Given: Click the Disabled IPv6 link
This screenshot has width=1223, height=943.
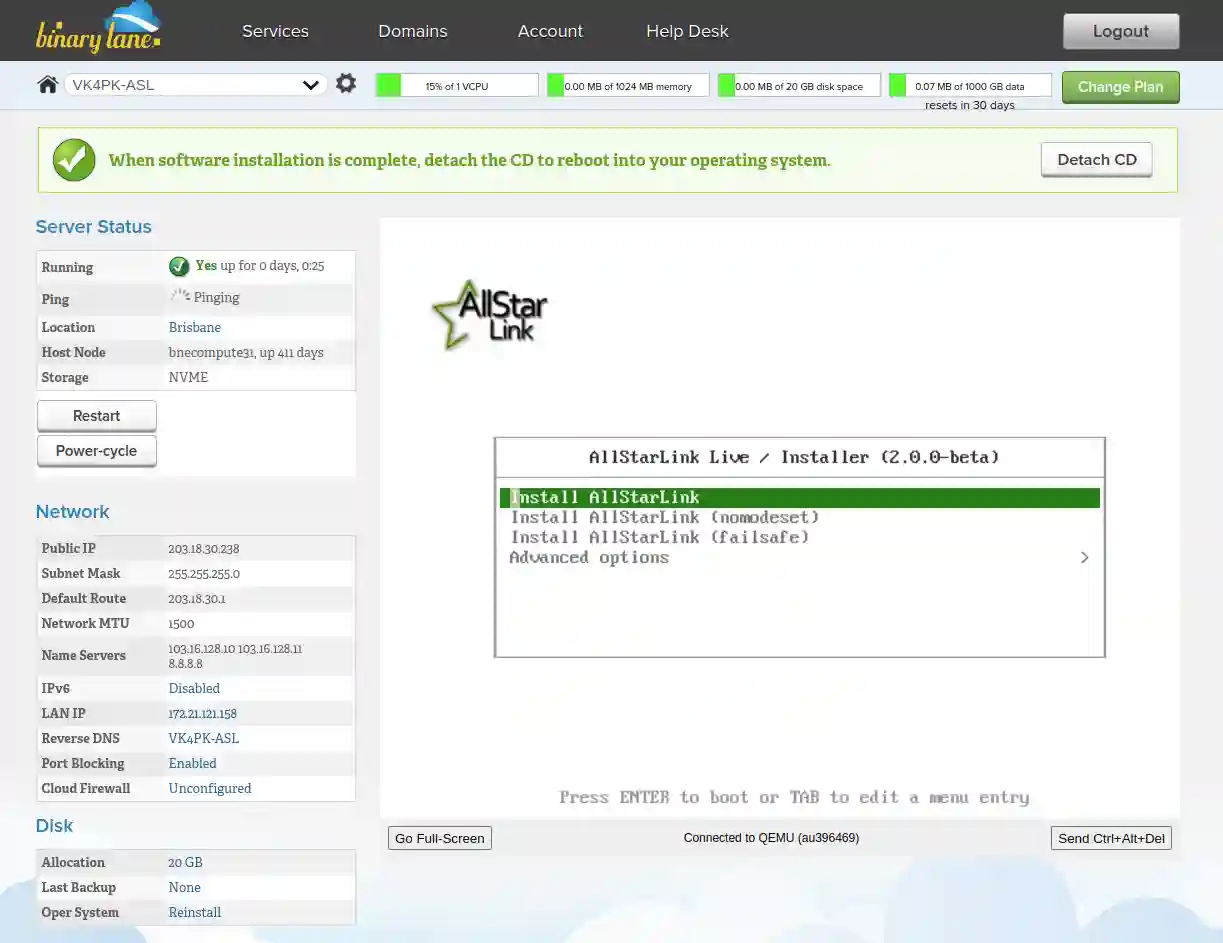Looking at the screenshot, I should pyautogui.click(x=194, y=688).
